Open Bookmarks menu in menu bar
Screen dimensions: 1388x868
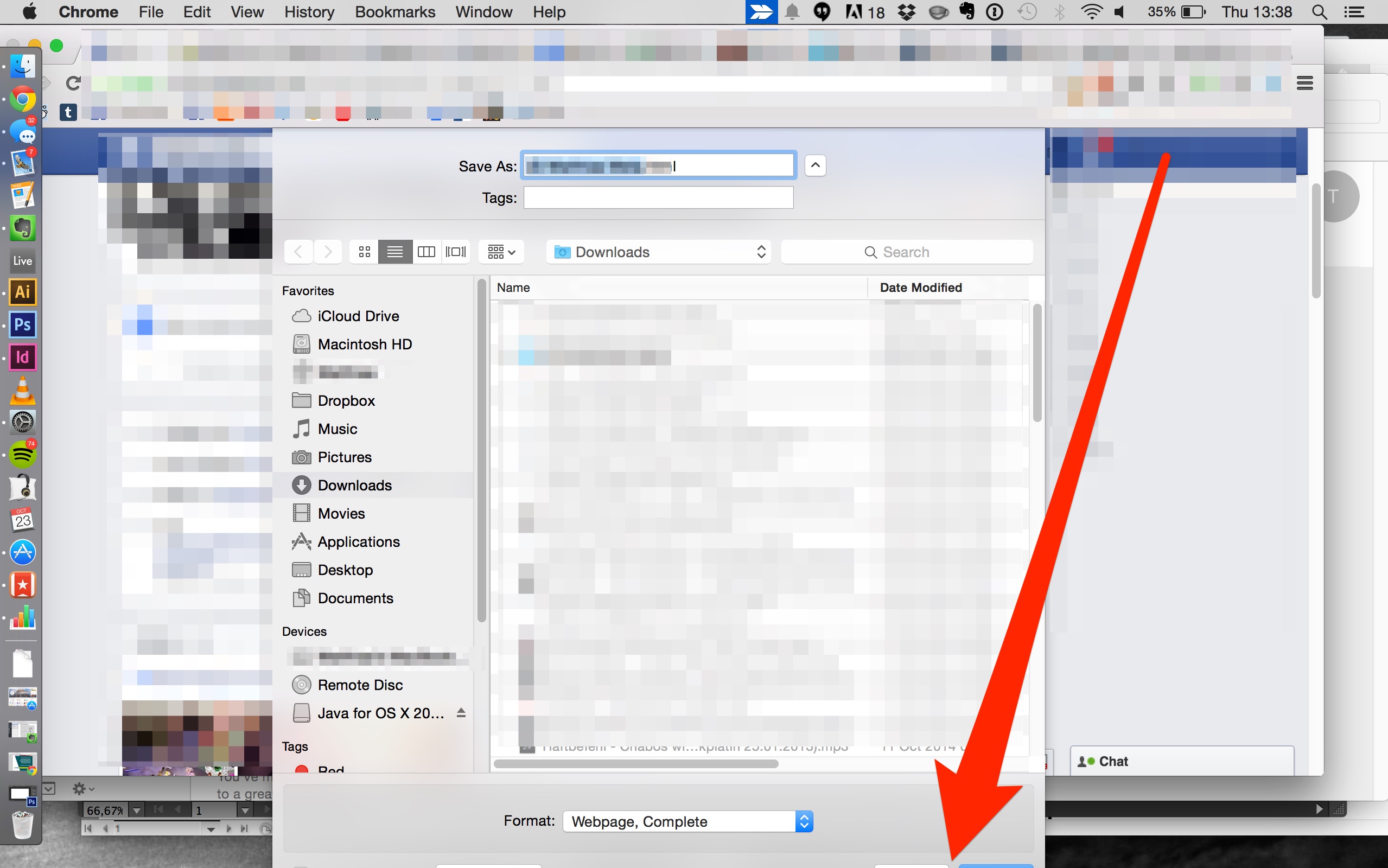click(x=395, y=11)
